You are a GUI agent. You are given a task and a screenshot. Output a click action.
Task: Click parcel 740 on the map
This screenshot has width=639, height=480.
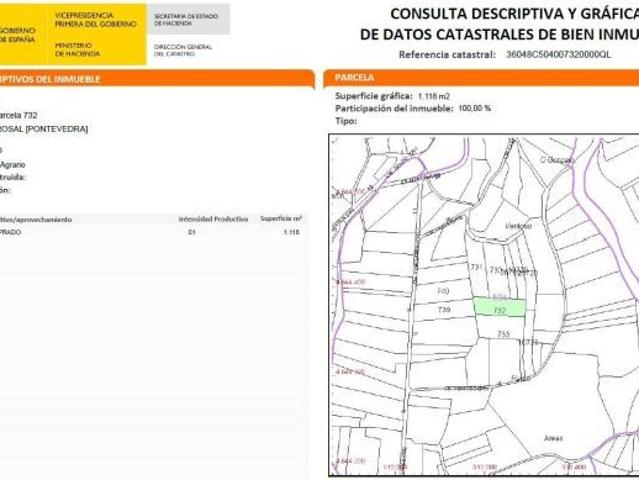pyautogui.click(x=443, y=291)
